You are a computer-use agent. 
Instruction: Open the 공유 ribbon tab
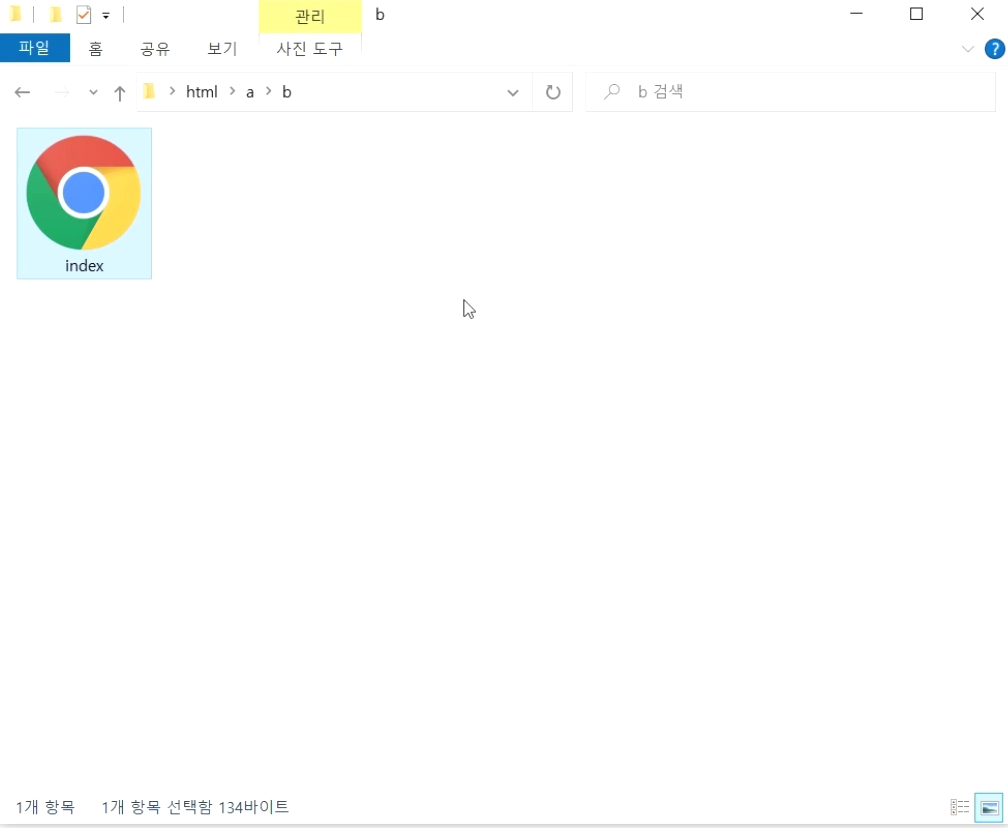click(x=155, y=49)
